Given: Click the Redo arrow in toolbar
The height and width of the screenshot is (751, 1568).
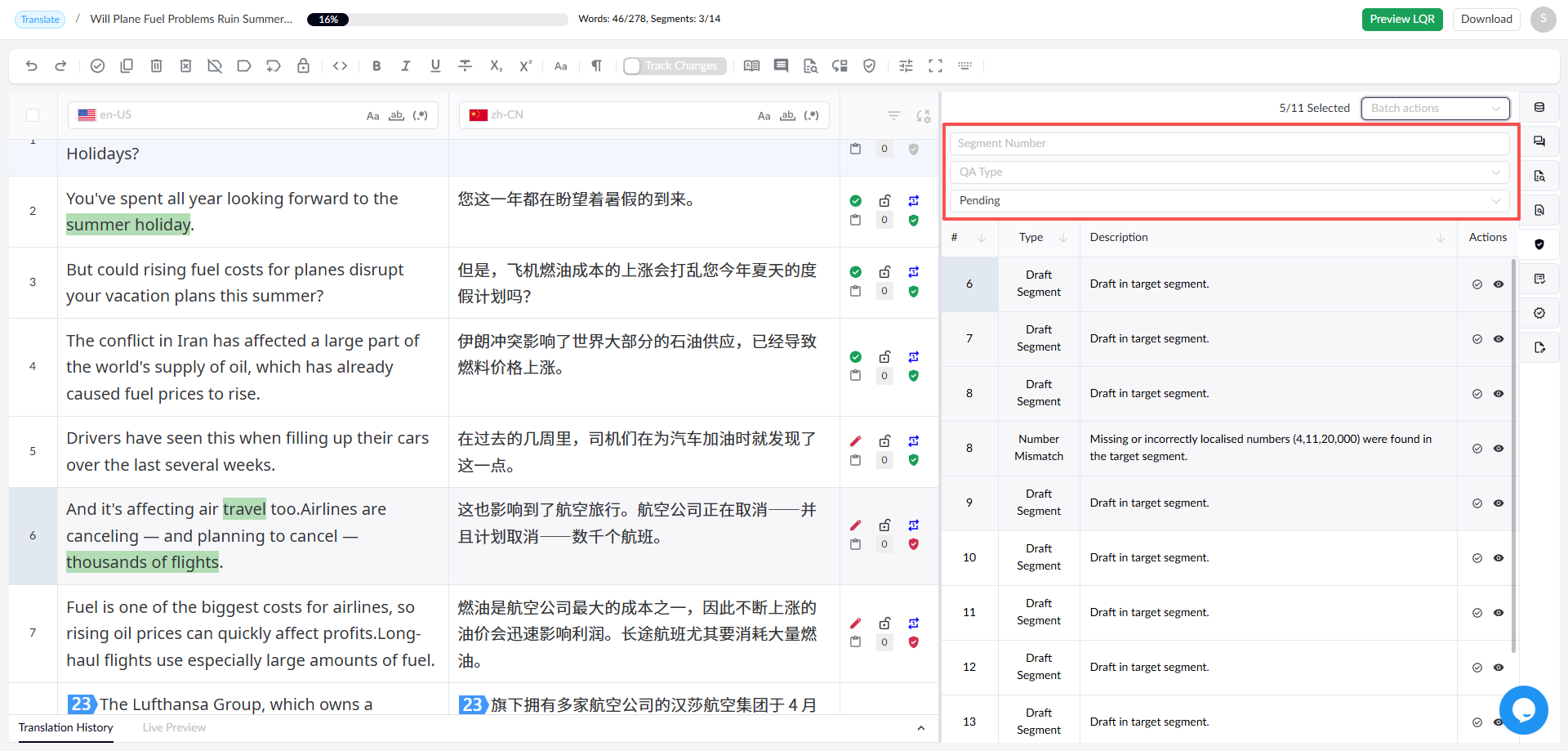Looking at the screenshot, I should click(60, 66).
